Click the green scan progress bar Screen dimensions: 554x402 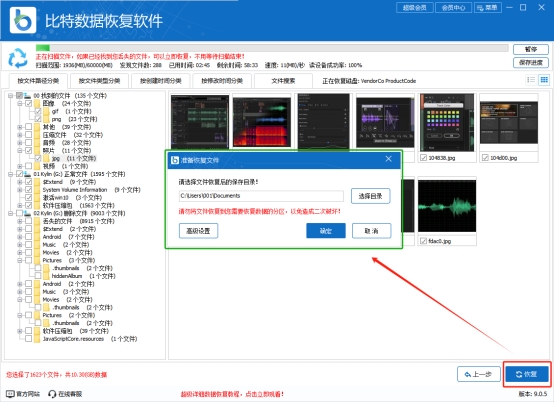pyautogui.click(x=272, y=48)
